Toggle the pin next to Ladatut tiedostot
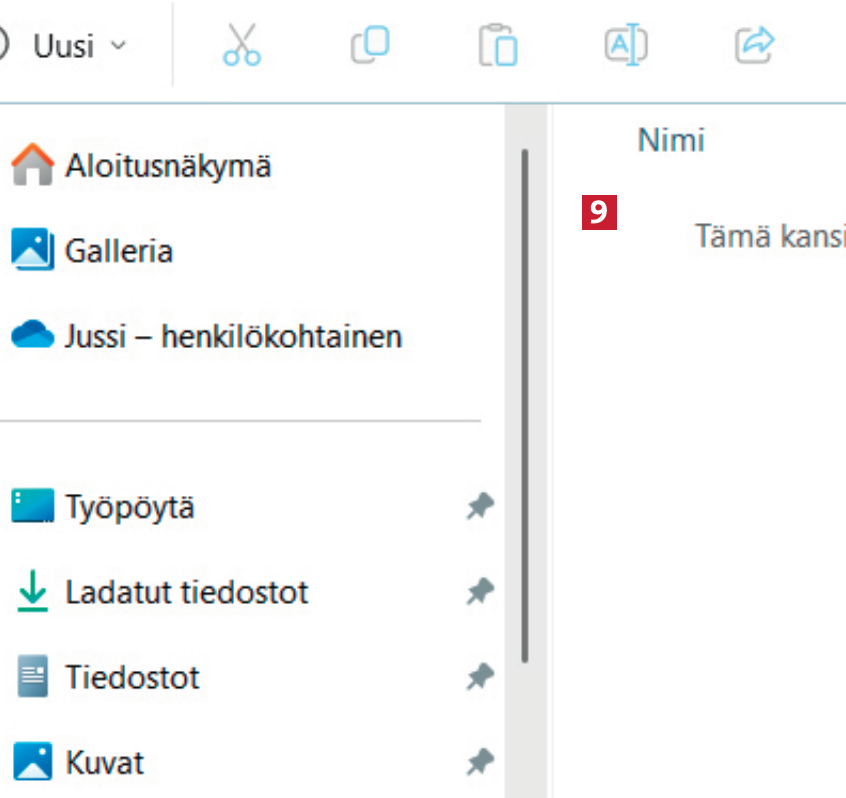The width and height of the screenshot is (846, 798). [480, 592]
